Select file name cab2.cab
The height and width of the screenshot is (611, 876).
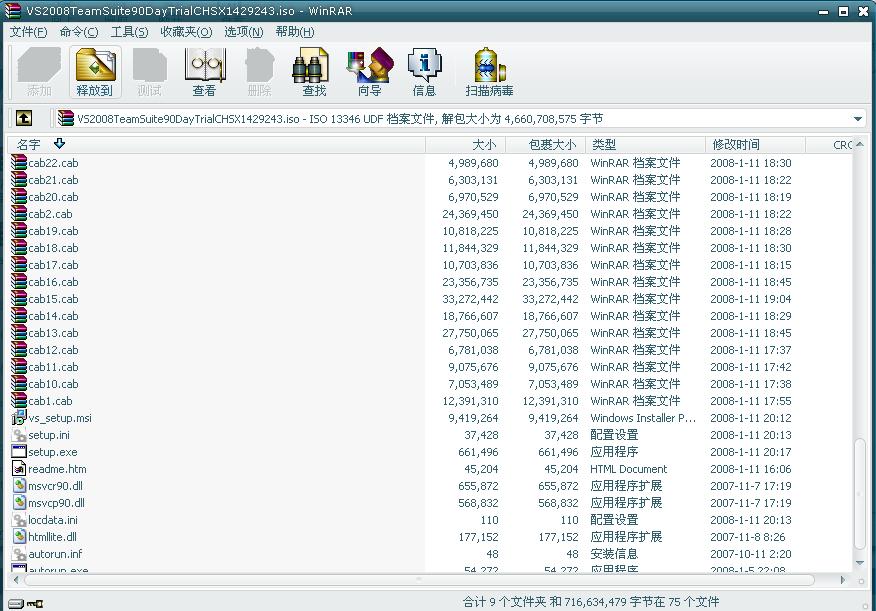[x=50, y=214]
